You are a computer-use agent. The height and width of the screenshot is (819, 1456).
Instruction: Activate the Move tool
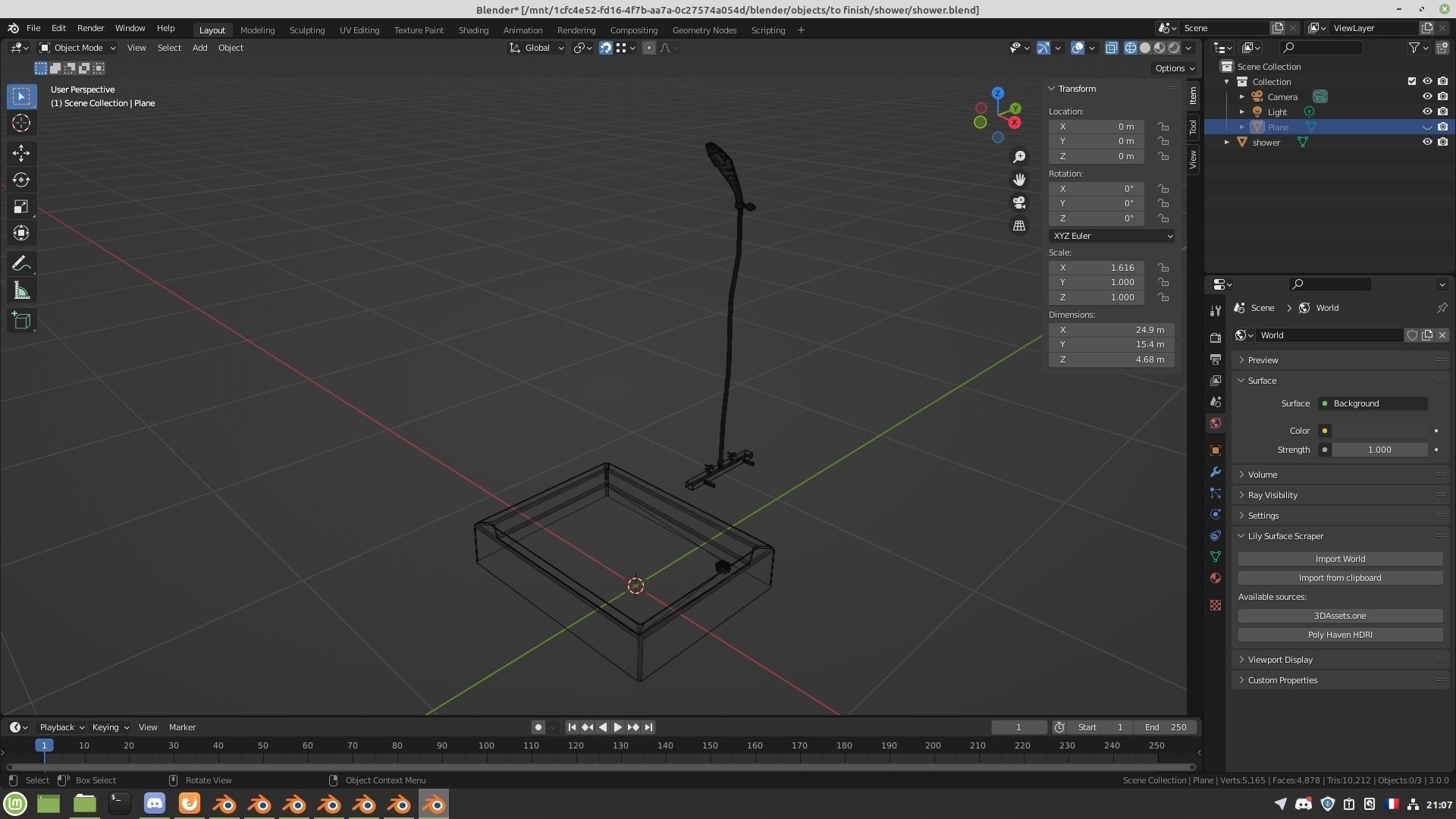pos(21,153)
